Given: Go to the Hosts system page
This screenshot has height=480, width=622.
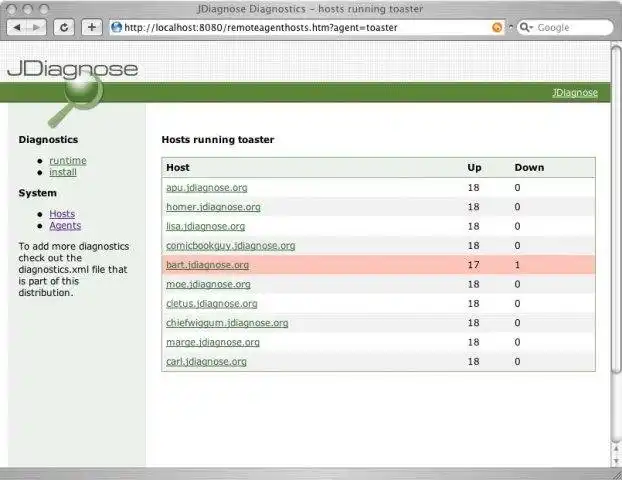Looking at the screenshot, I should click(x=62, y=214).
